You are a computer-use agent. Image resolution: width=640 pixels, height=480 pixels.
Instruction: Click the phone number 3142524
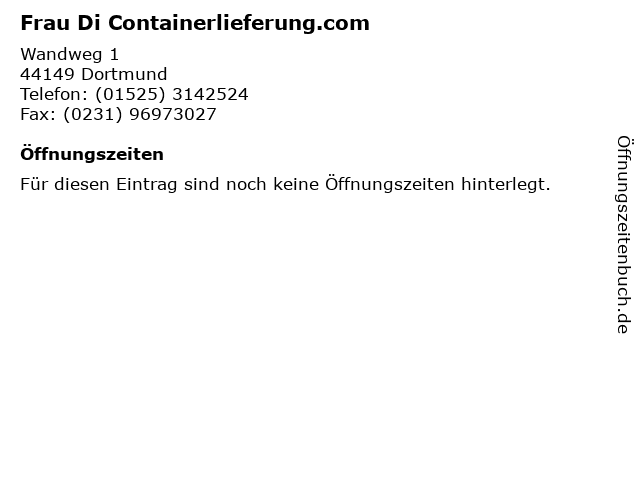pos(210,94)
